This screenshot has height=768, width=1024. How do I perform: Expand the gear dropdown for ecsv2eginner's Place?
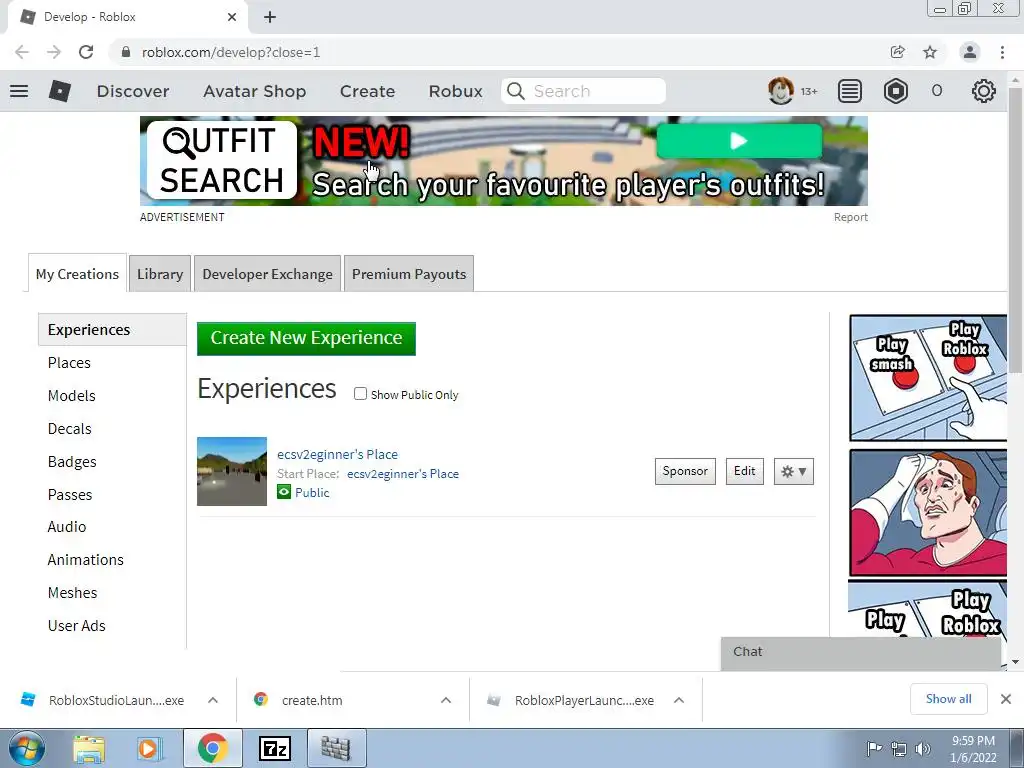tap(793, 472)
